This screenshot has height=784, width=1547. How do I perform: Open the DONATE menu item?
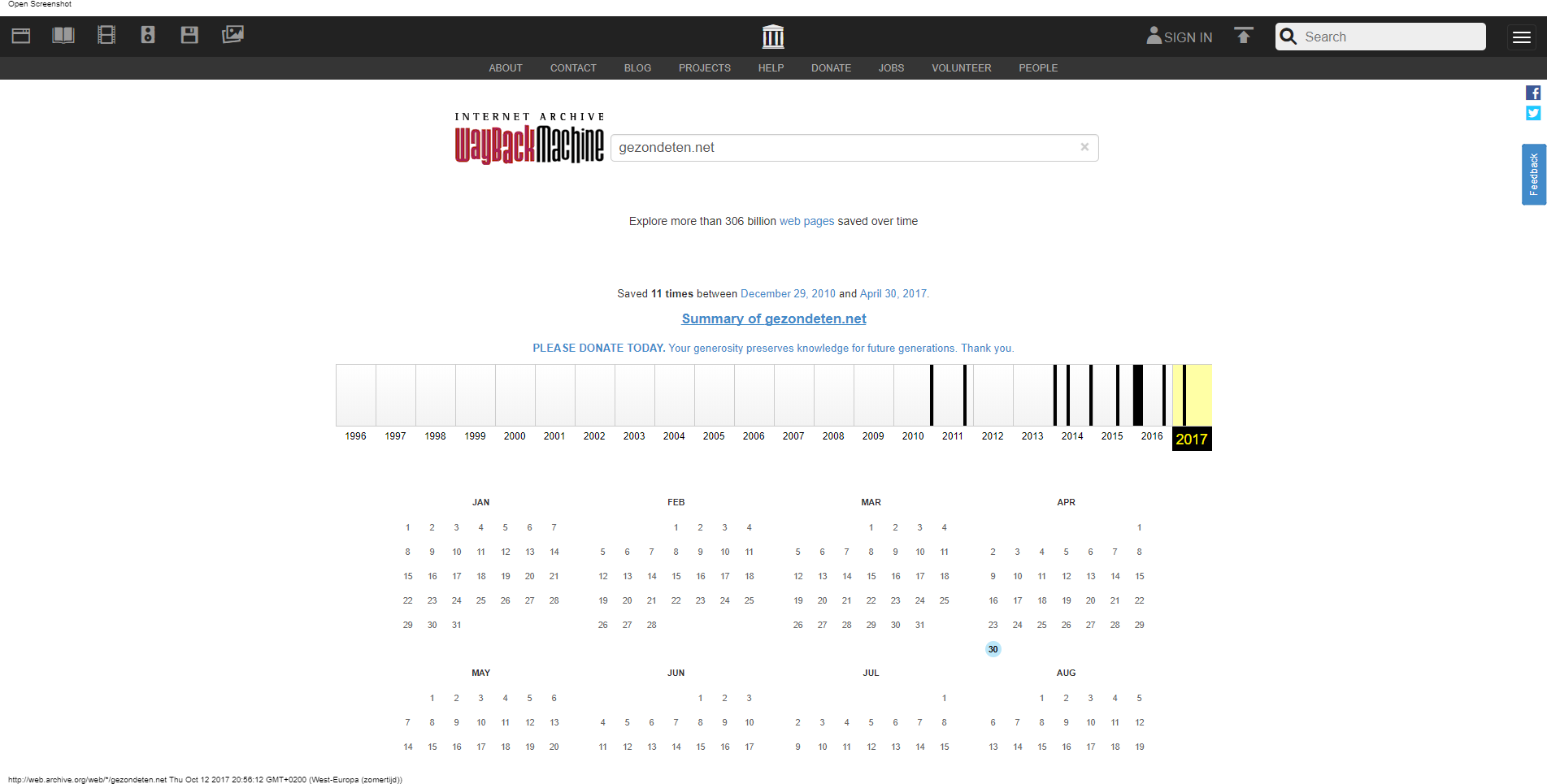pyautogui.click(x=831, y=68)
